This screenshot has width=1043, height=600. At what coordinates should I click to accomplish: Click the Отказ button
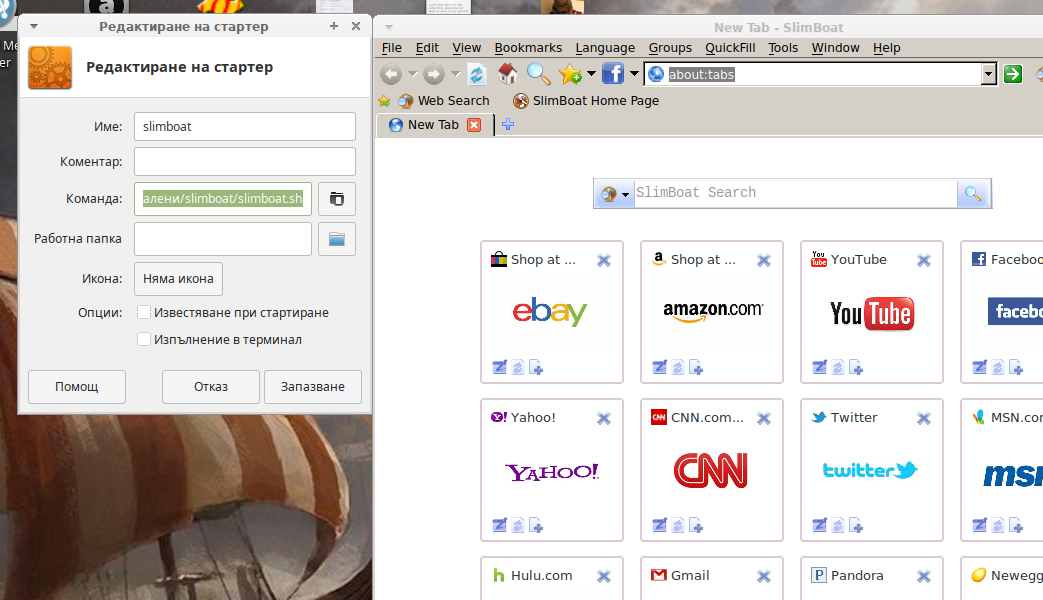click(x=211, y=386)
